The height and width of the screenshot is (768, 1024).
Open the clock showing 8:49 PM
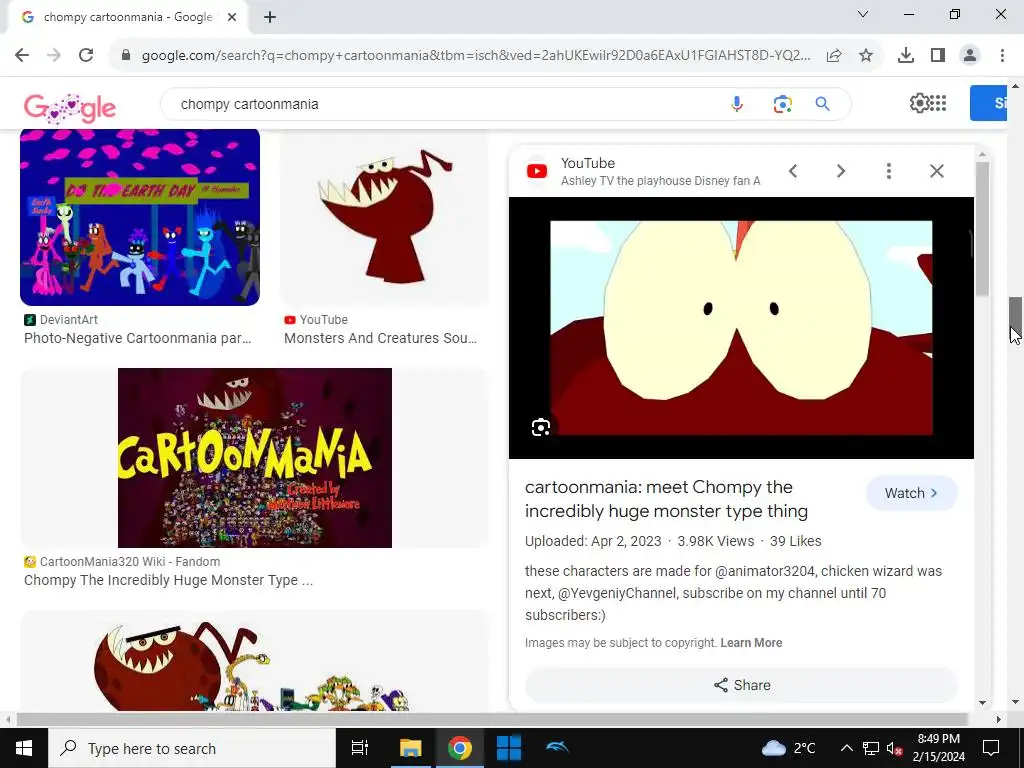pyautogui.click(x=938, y=748)
